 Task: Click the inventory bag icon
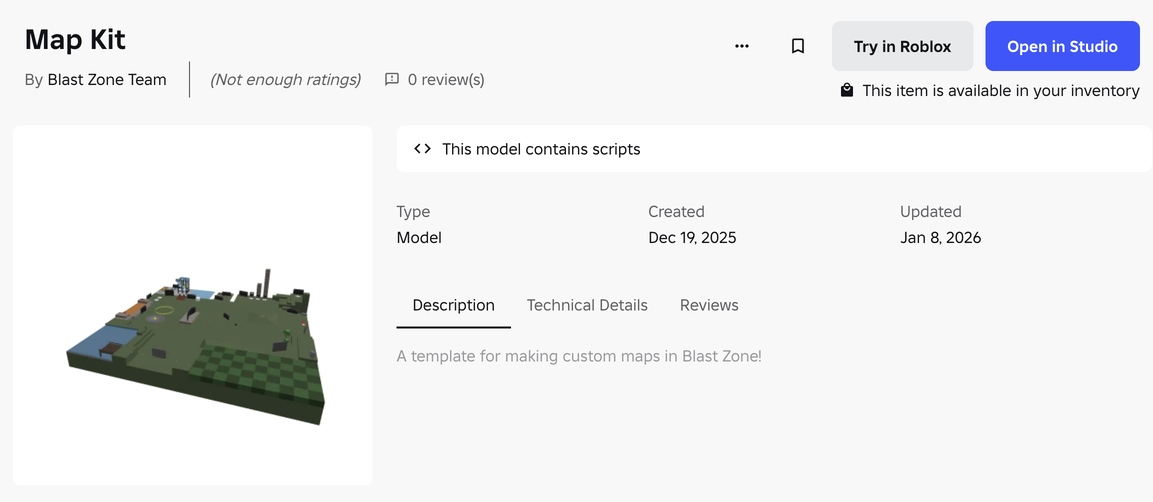point(847,91)
